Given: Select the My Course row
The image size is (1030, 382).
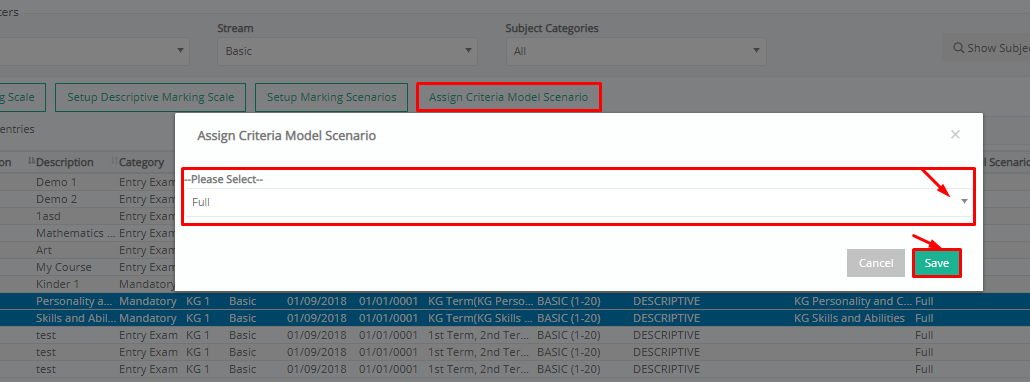Looking at the screenshot, I should coord(87,267).
